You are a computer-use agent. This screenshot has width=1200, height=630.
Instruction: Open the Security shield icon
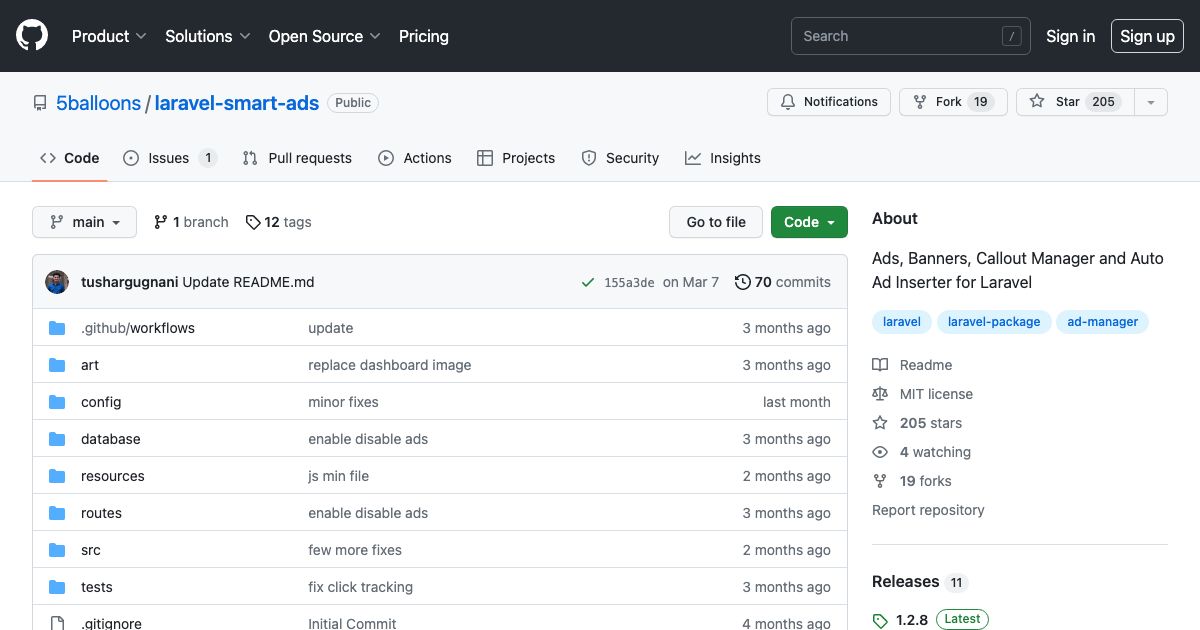point(588,158)
